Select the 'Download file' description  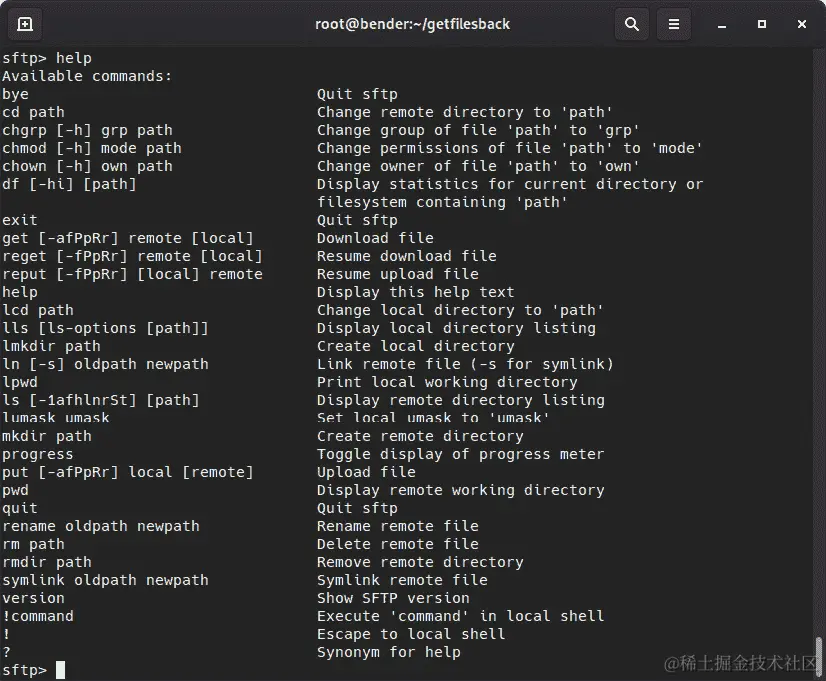(x=375, y=237)
